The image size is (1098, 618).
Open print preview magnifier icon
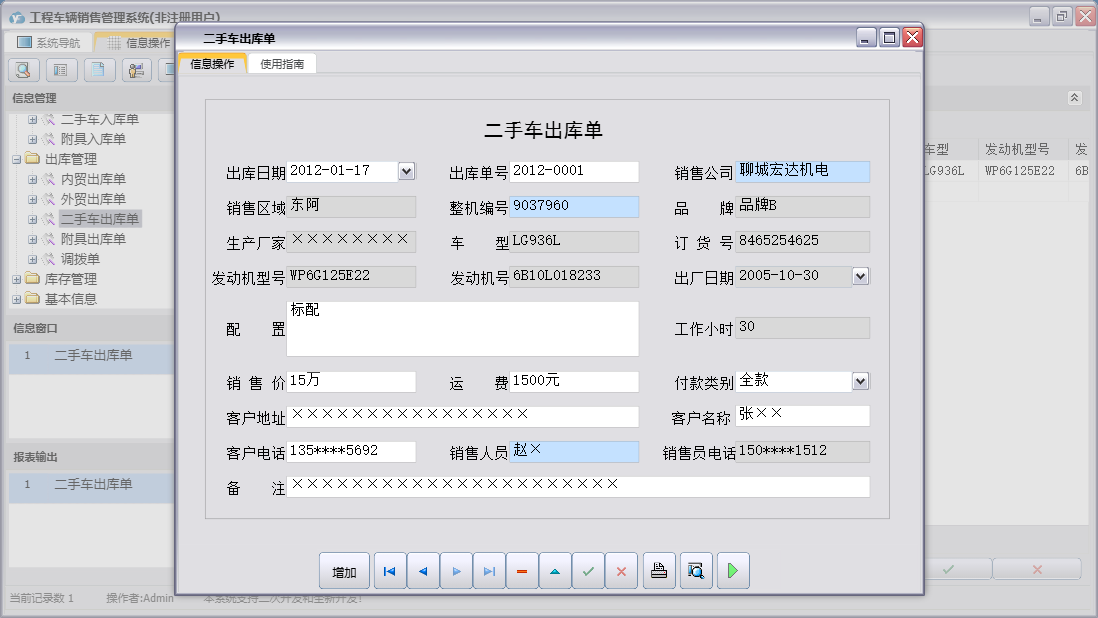click(x=696, y=571)
